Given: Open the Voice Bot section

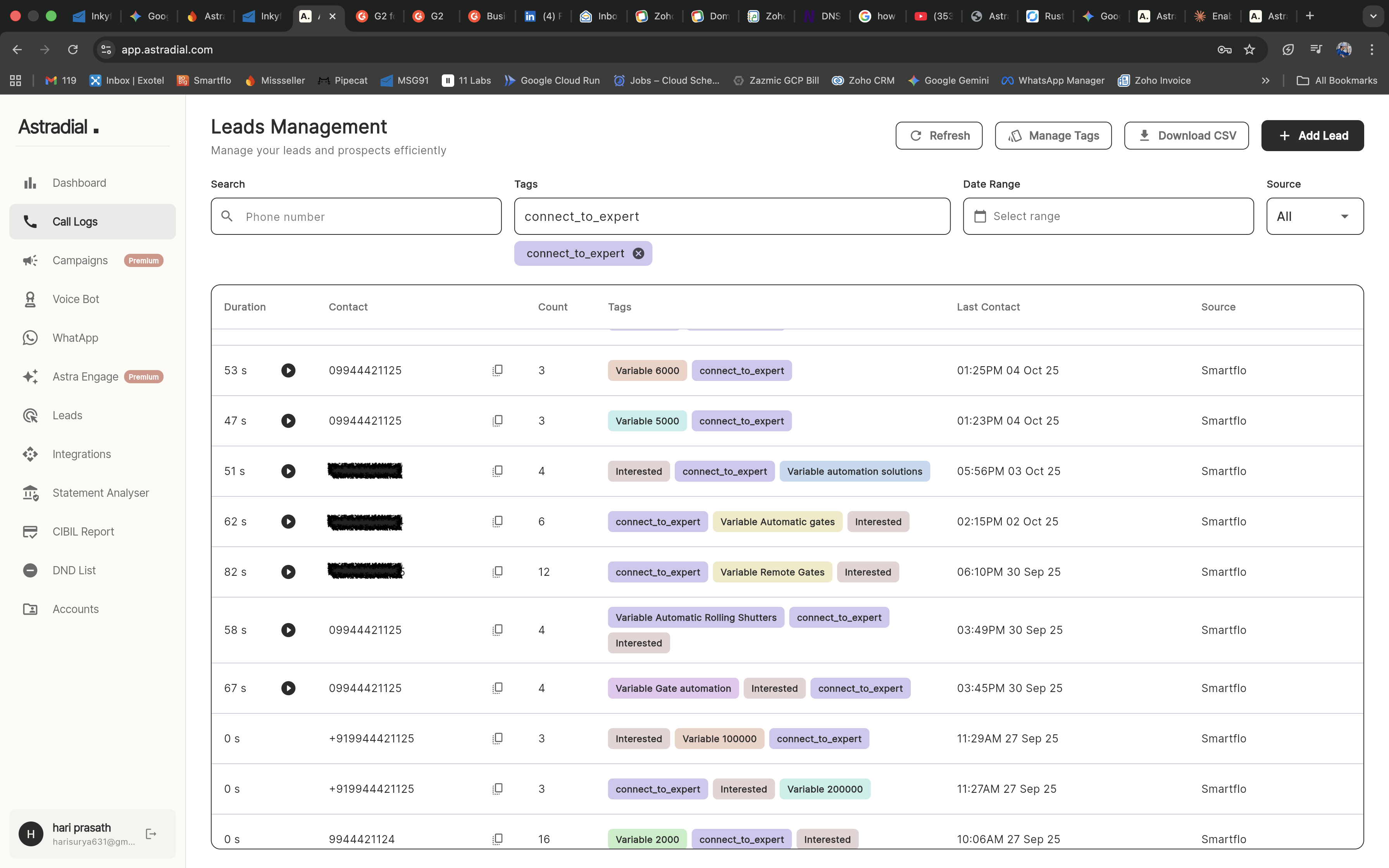Looking at the screenshot, I should click(76, 299).
